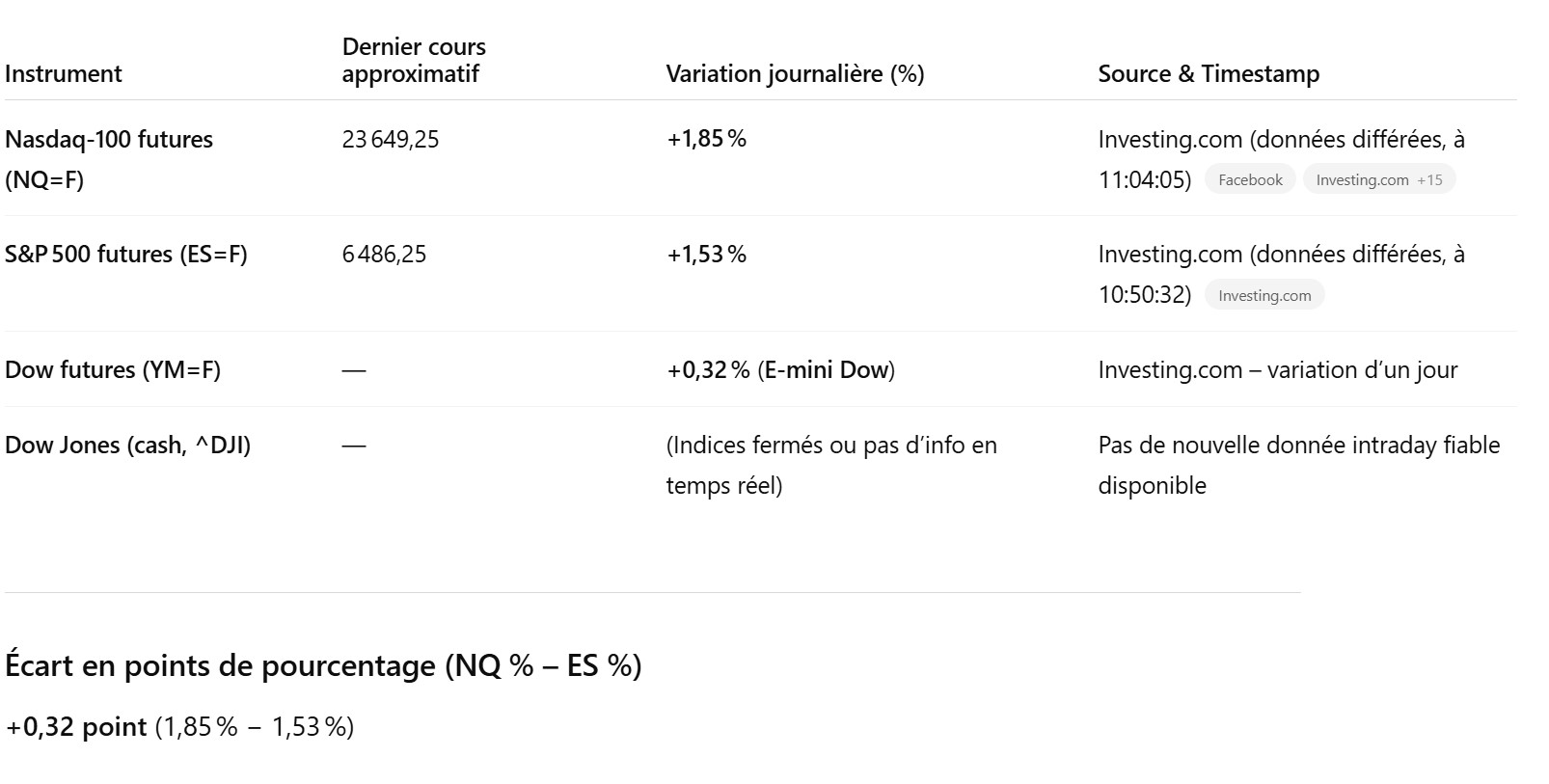Click the Investing.com +15 sources chip
The width and height of the screenshot is (1549, 784).
[x=1378, y=180]
